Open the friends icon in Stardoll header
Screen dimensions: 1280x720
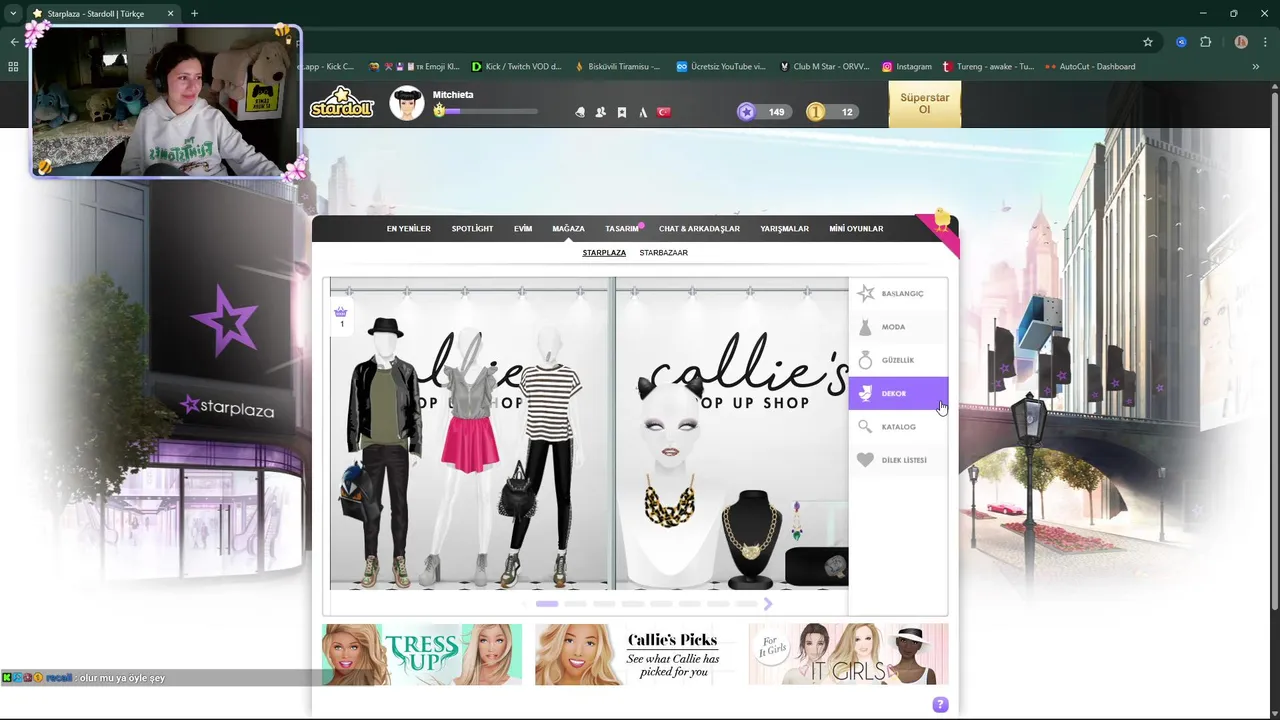click(600, 112)
